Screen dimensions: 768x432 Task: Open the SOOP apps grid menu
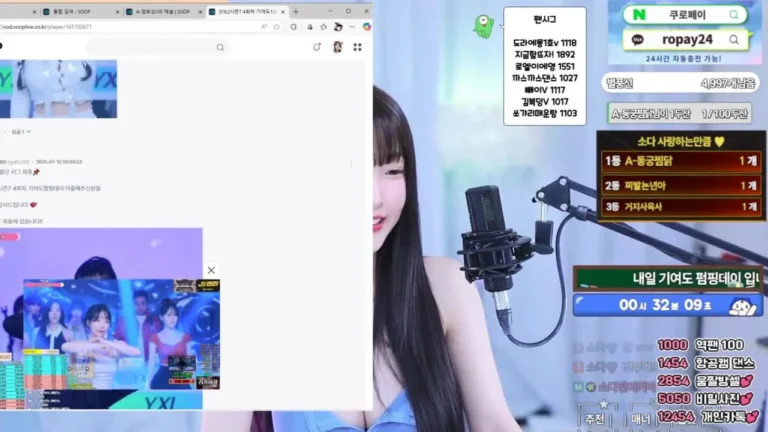point(358,47)
